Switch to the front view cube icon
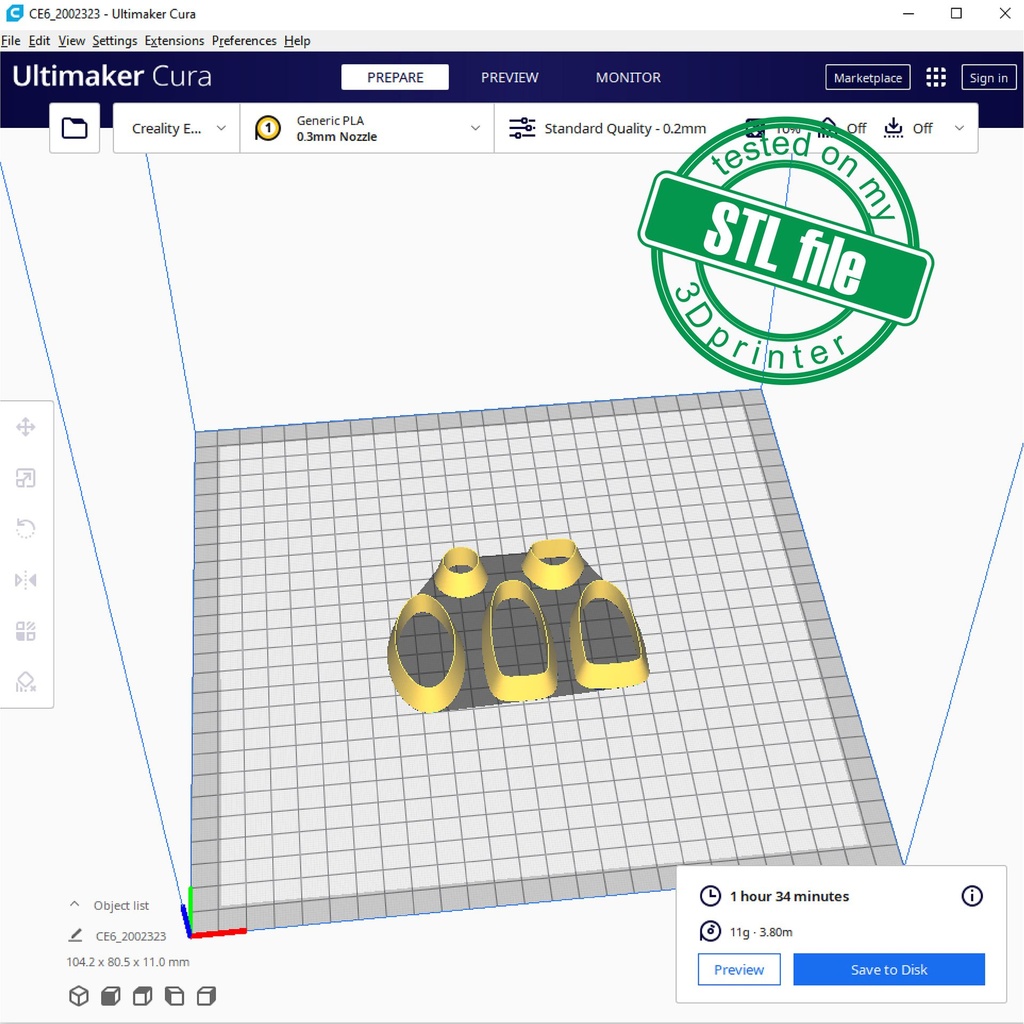The height and width of the screenshot is (1024, 1024). [x=110, y=996]
